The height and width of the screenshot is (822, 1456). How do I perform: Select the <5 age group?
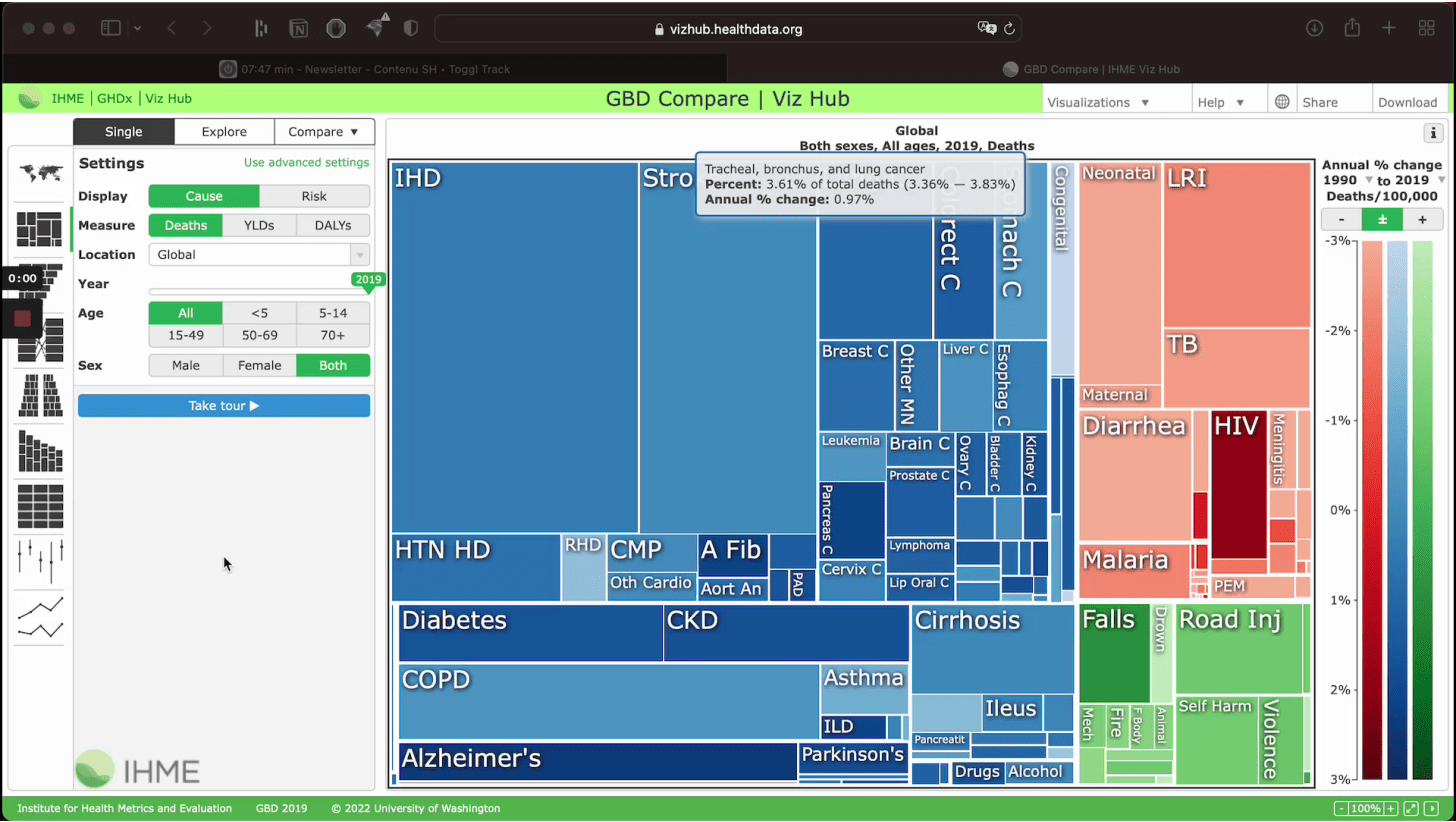tap(259, 313)
